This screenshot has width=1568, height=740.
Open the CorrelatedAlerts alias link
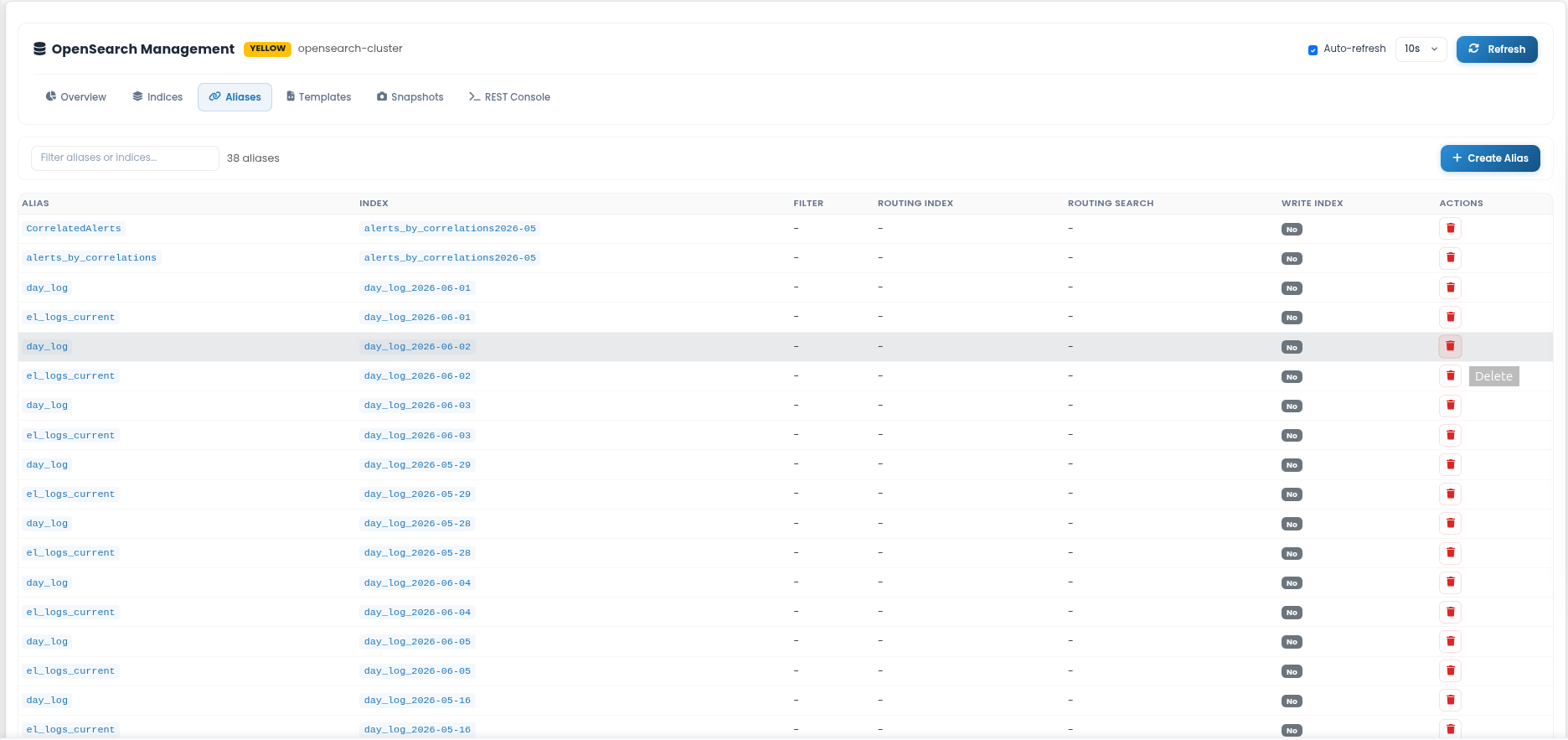[x=74, y=228]
